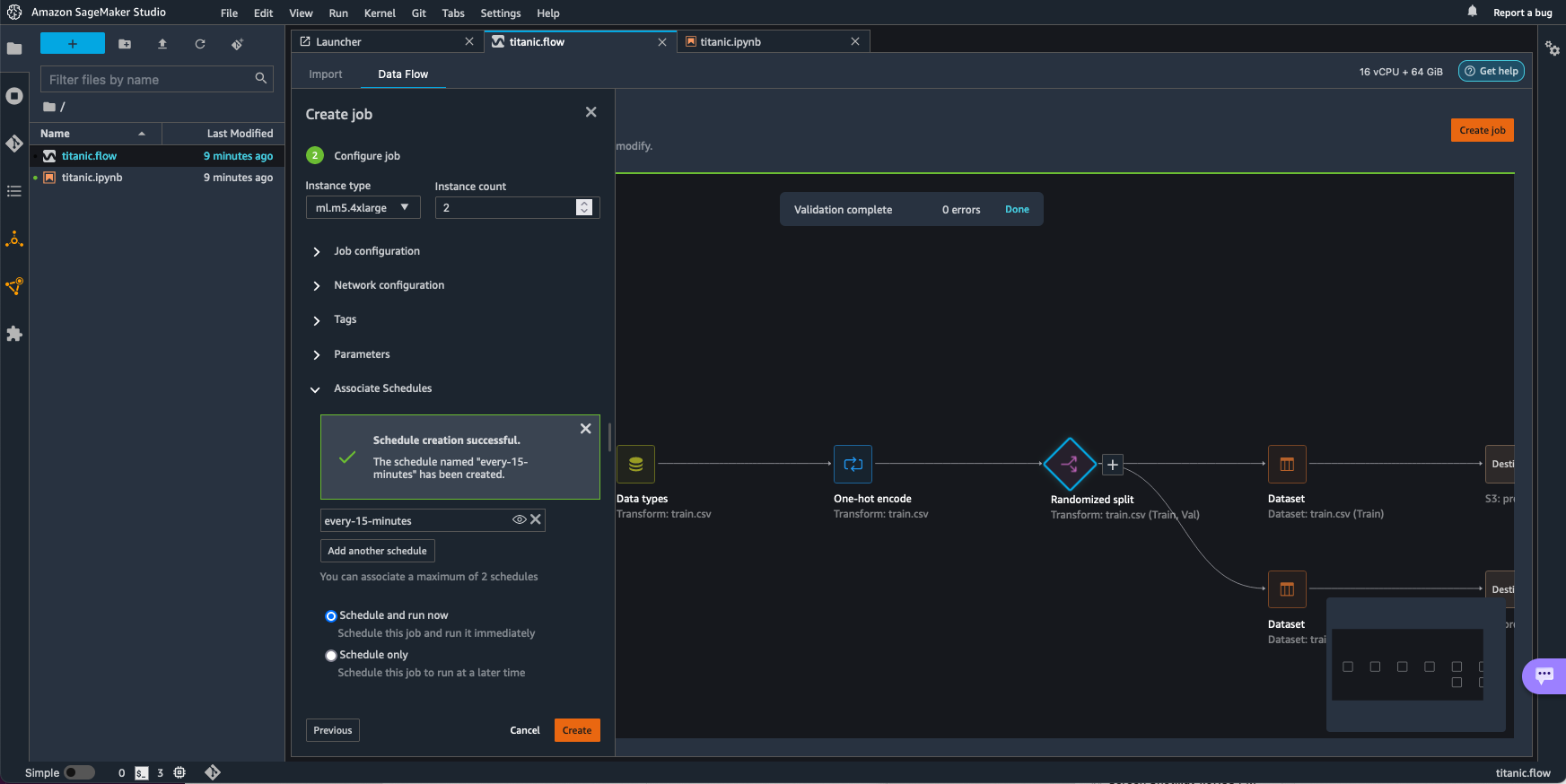Click the Randomized split node icon

click(1069, 464)
